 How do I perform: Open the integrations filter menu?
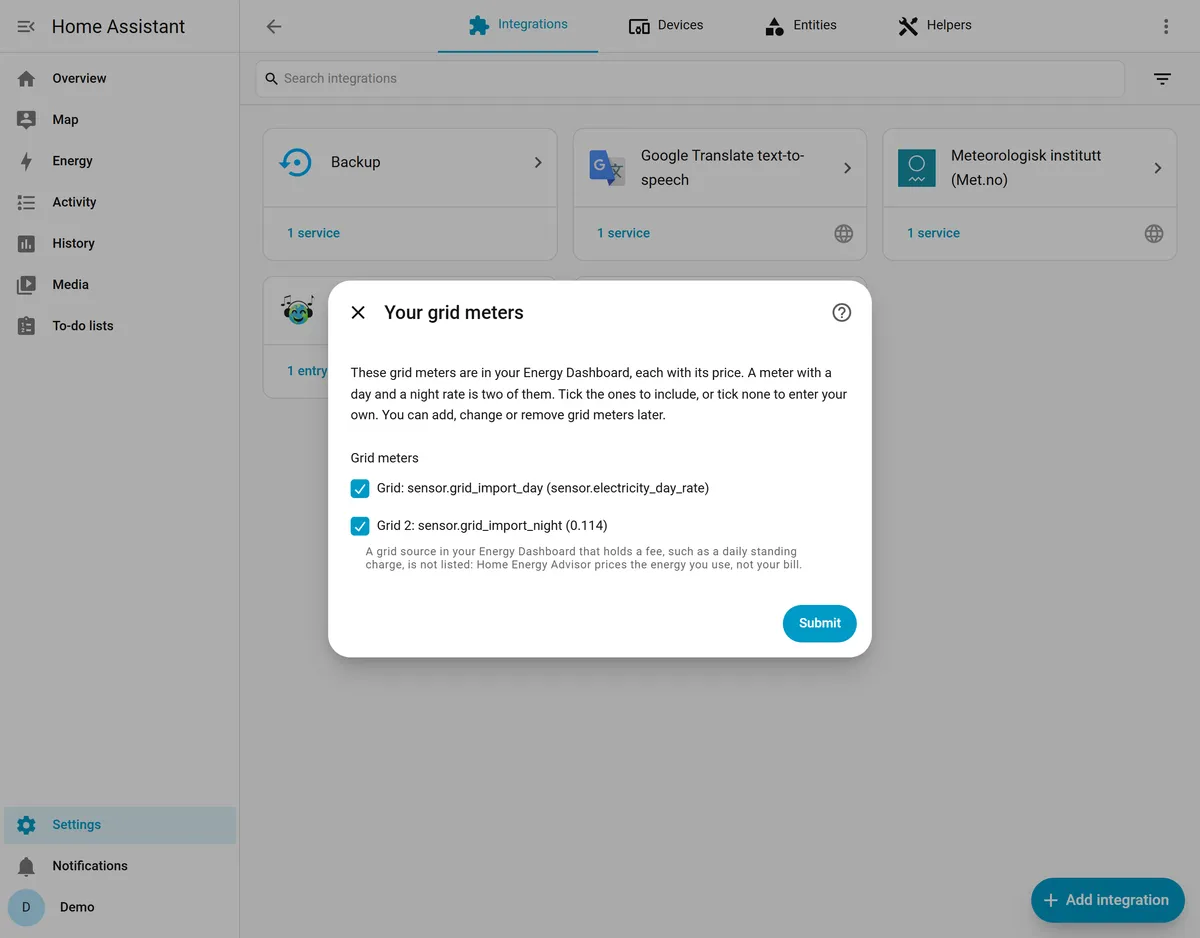click(x=1162, y=78)
